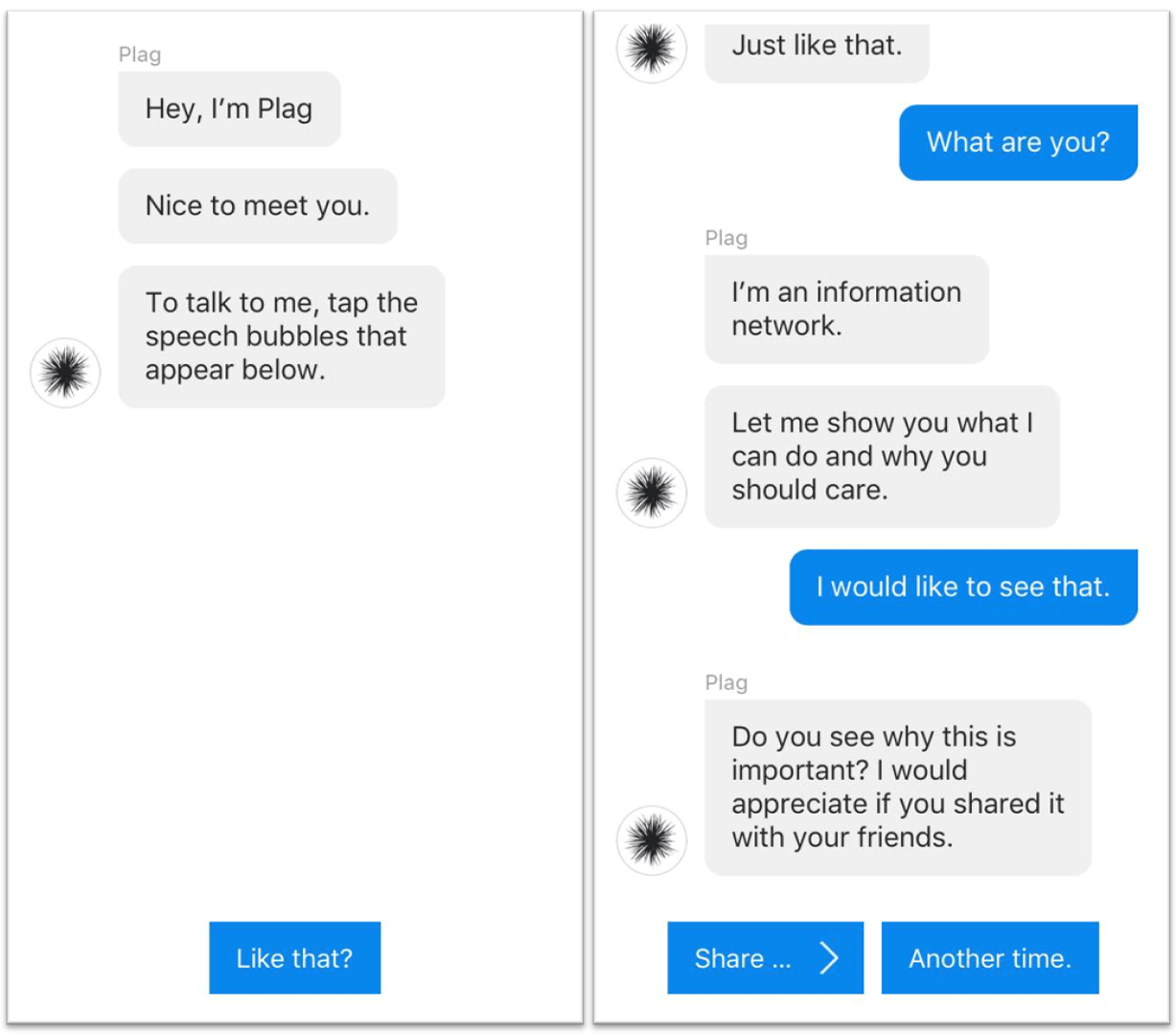Select the 'I would like to see that.' bubble
The width and height of the screenshot is (1176, 1035).
point(963,587)
